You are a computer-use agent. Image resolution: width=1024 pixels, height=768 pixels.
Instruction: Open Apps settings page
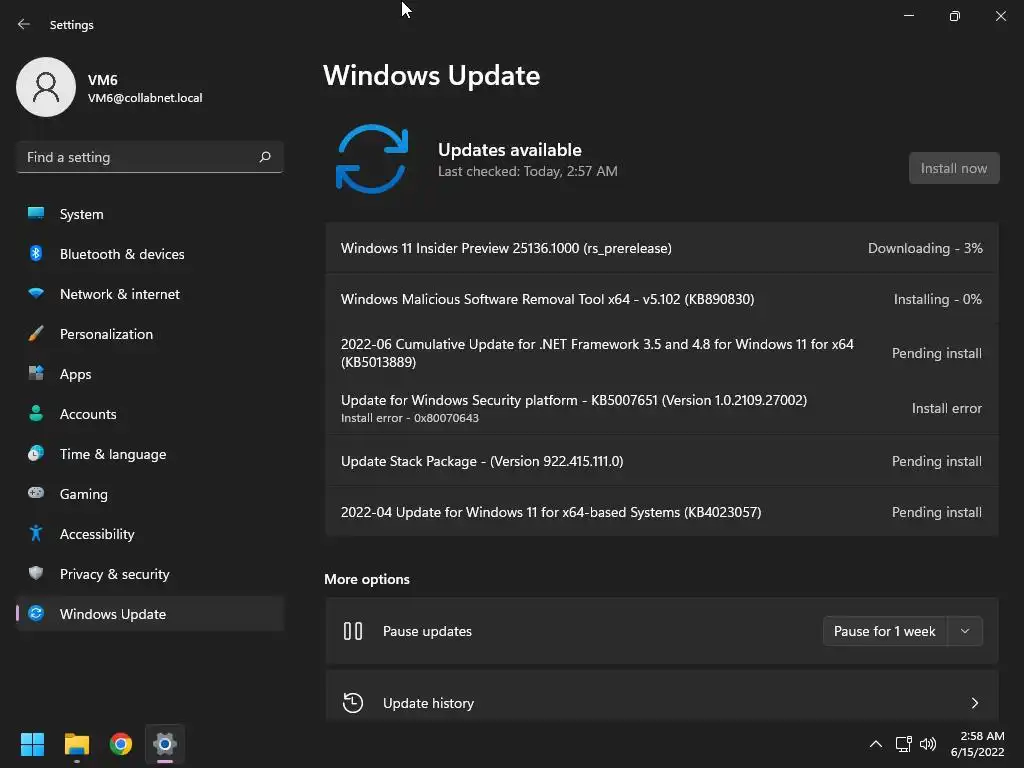[x=150, y=374]
